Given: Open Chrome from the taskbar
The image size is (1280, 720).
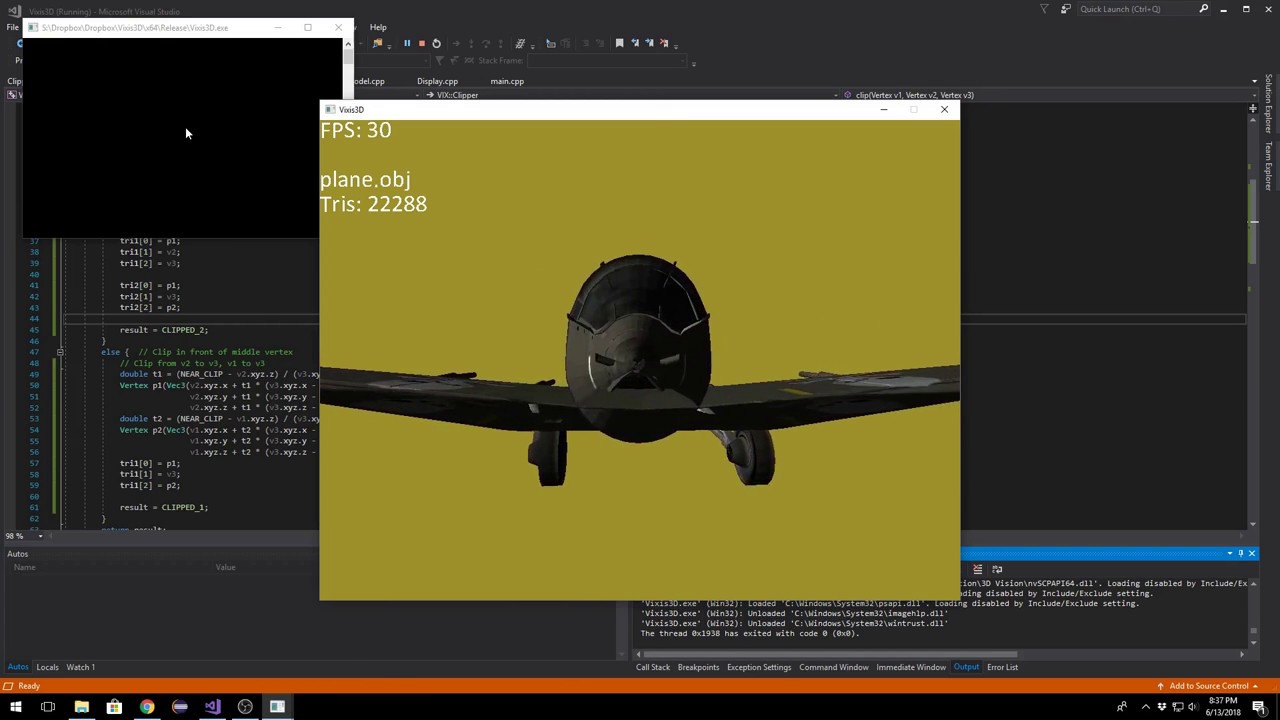Looking at the screenshot, I should [x=147, y=707].
